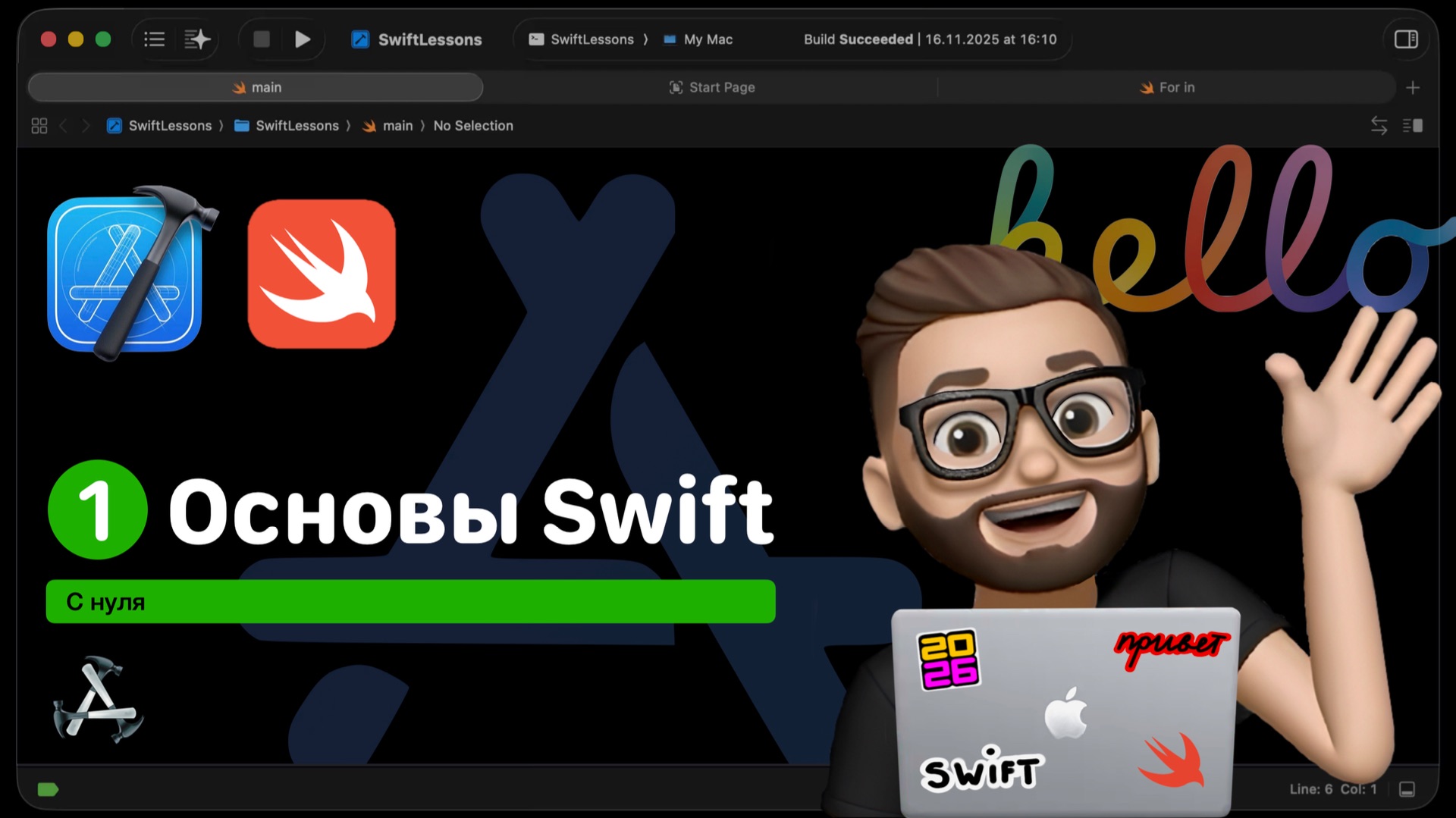1456x818 pixels.
Task: Open the editor layout options icon
Action: [x=1412, y=126]
